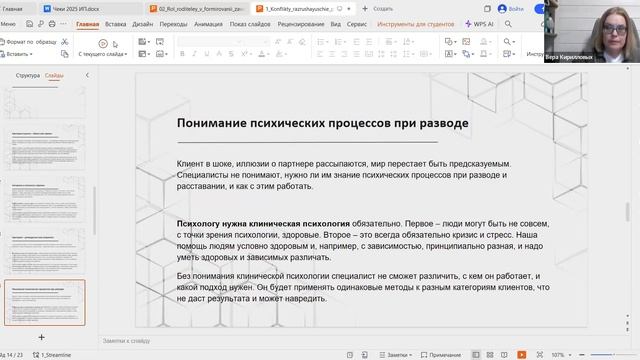Screen dimensions: 640x360
Task: Click the more options ellipsis in quick toolbar
Action: pos(63,24)
